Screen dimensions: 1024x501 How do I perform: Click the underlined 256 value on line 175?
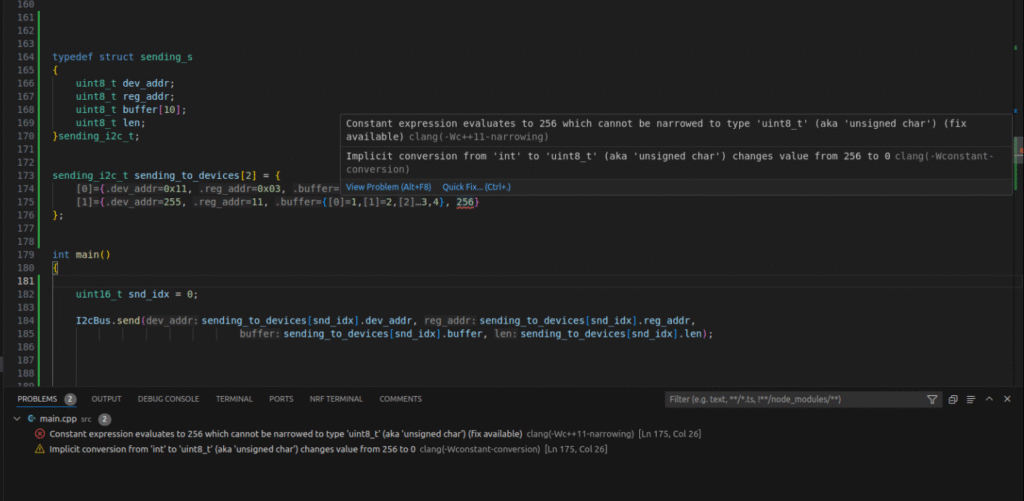tap(465, 202)
